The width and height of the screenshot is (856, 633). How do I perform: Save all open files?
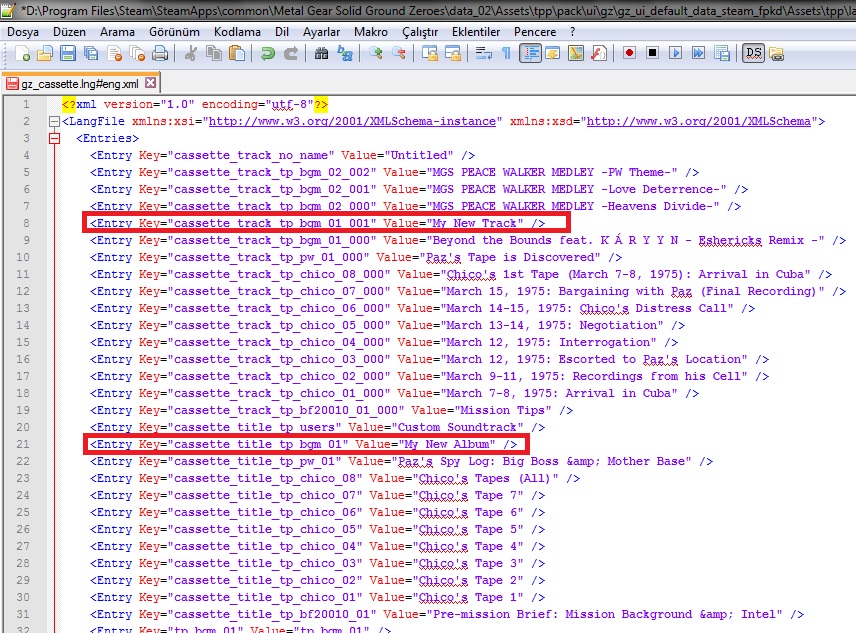(x=91, y=53)
